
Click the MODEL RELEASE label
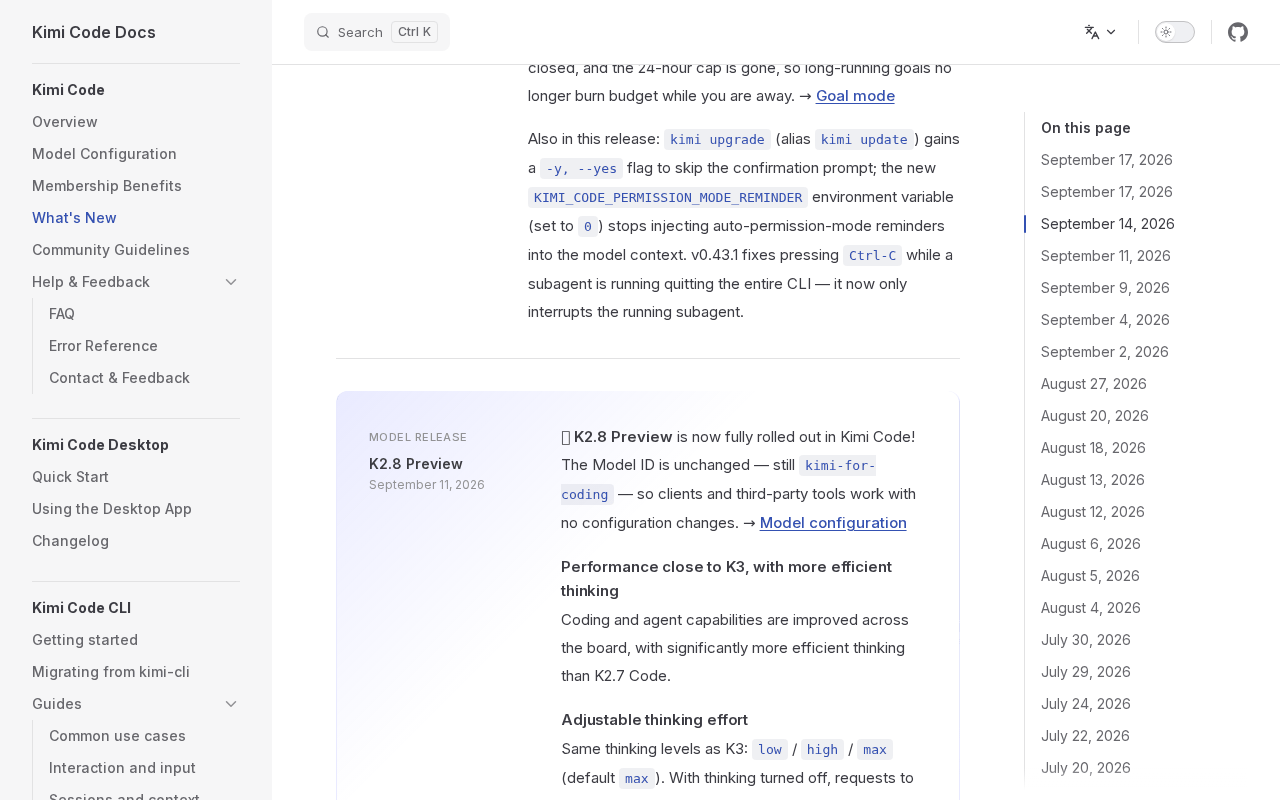(x=418, y=438)
